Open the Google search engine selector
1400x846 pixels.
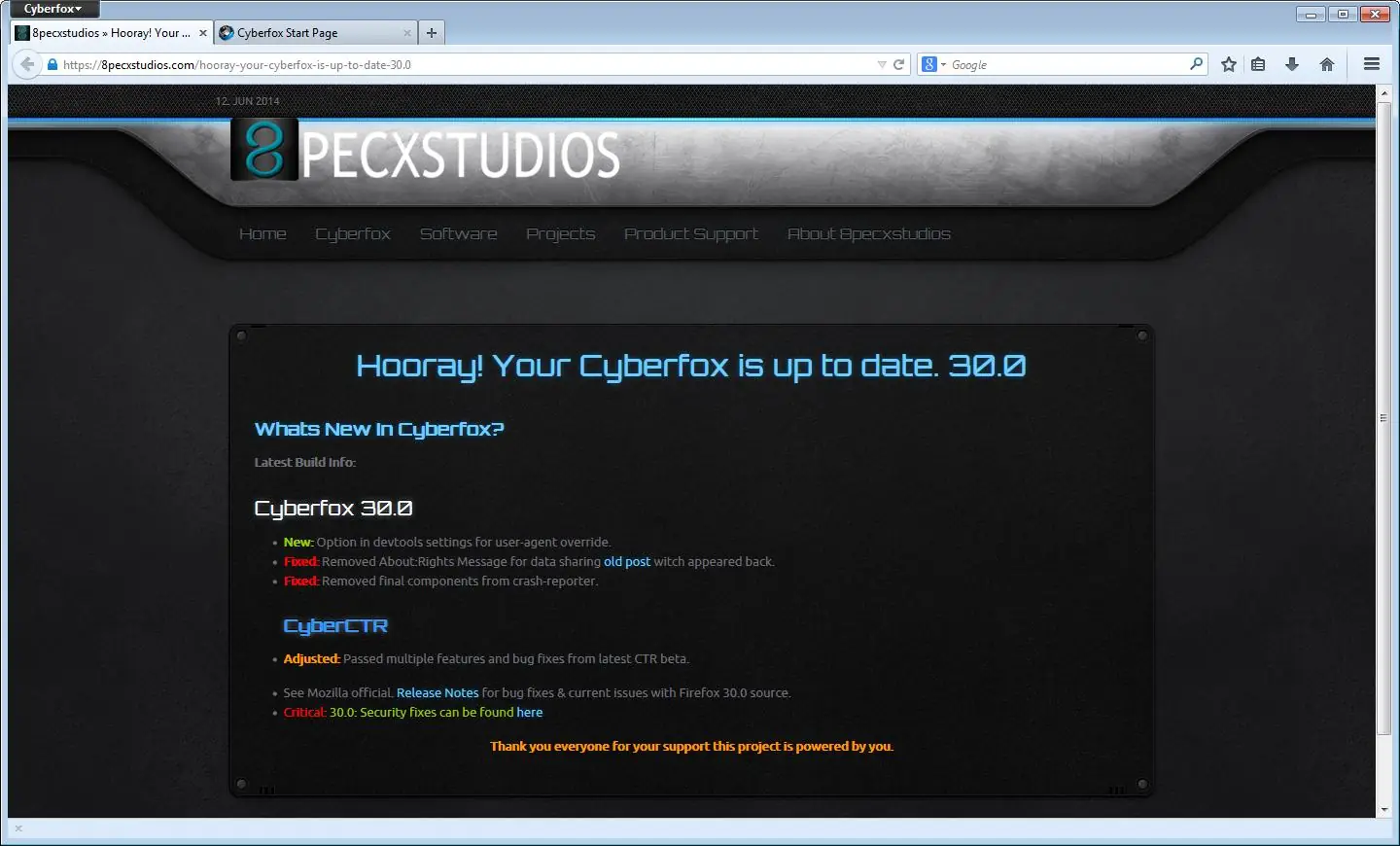click(933, 65)
